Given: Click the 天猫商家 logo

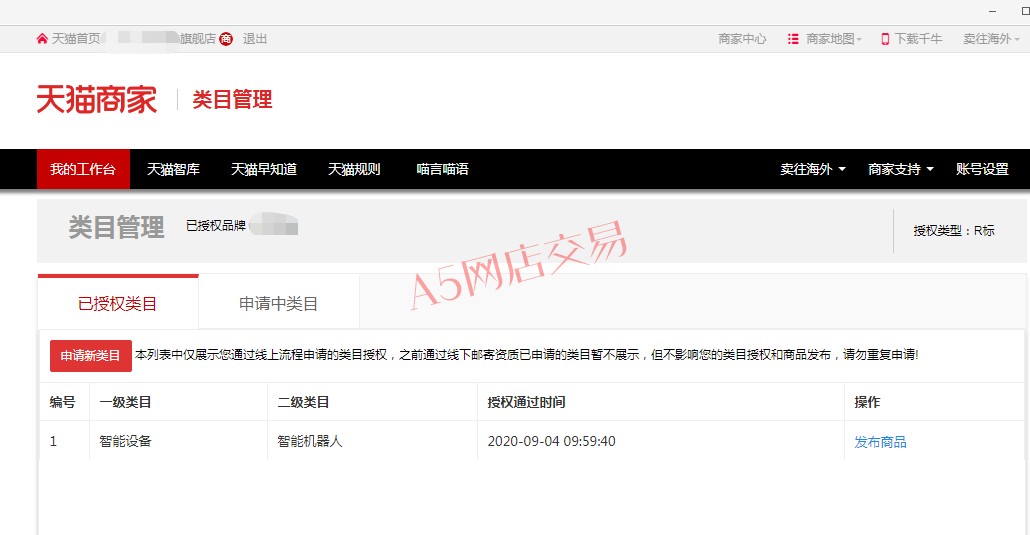Looking at the screenshot, I should 97,99.
